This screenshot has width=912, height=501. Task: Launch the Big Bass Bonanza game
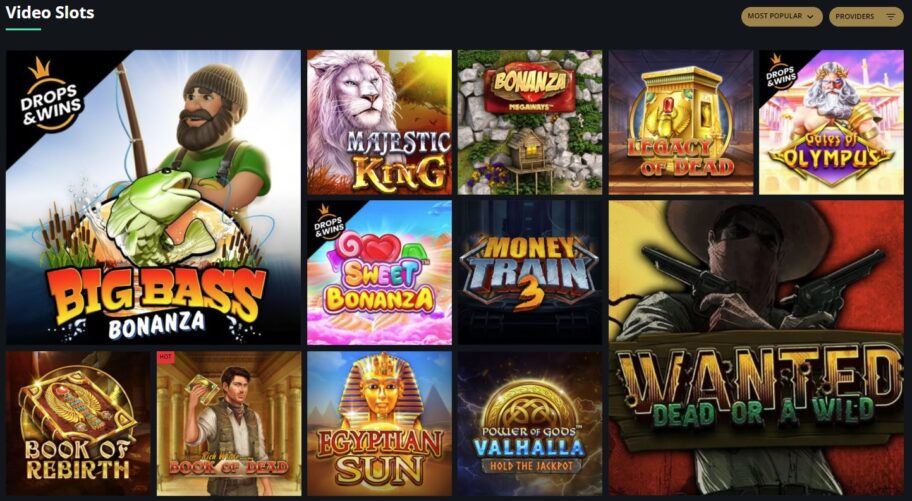[154, 197]
